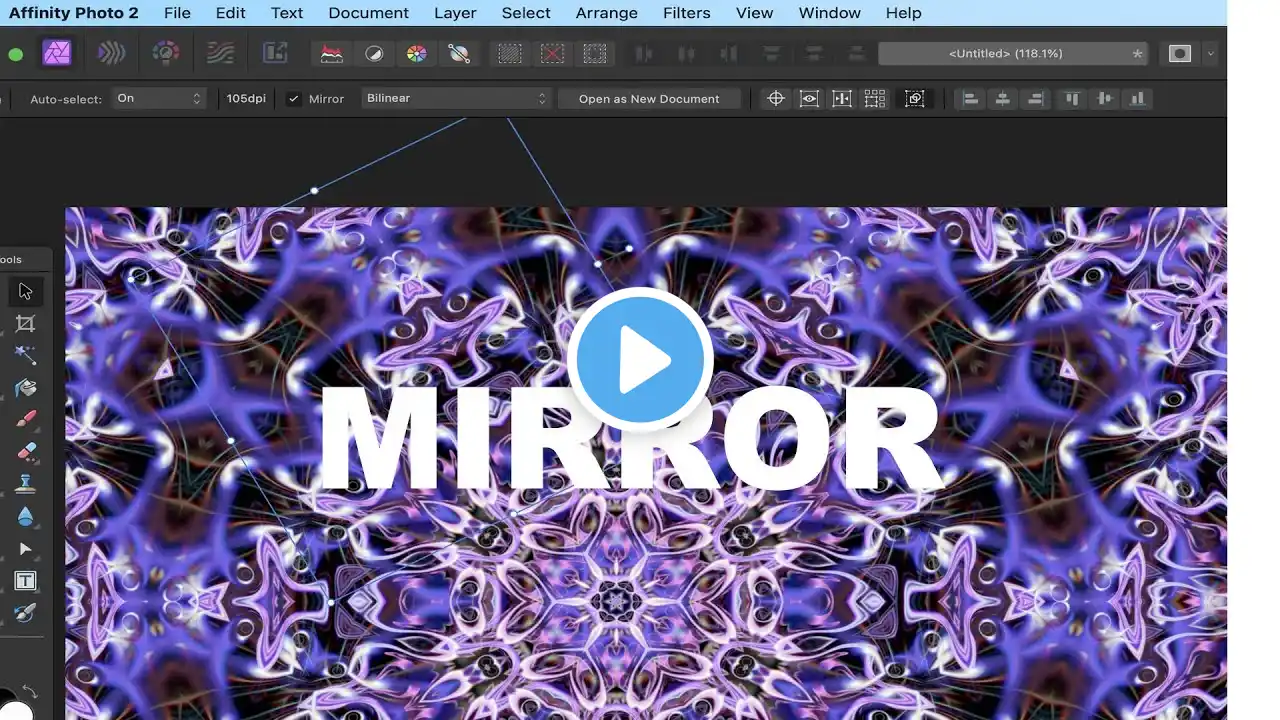Open the File menu
Viewport: 1280px width, 720px height.
click(x=177, y=13)
